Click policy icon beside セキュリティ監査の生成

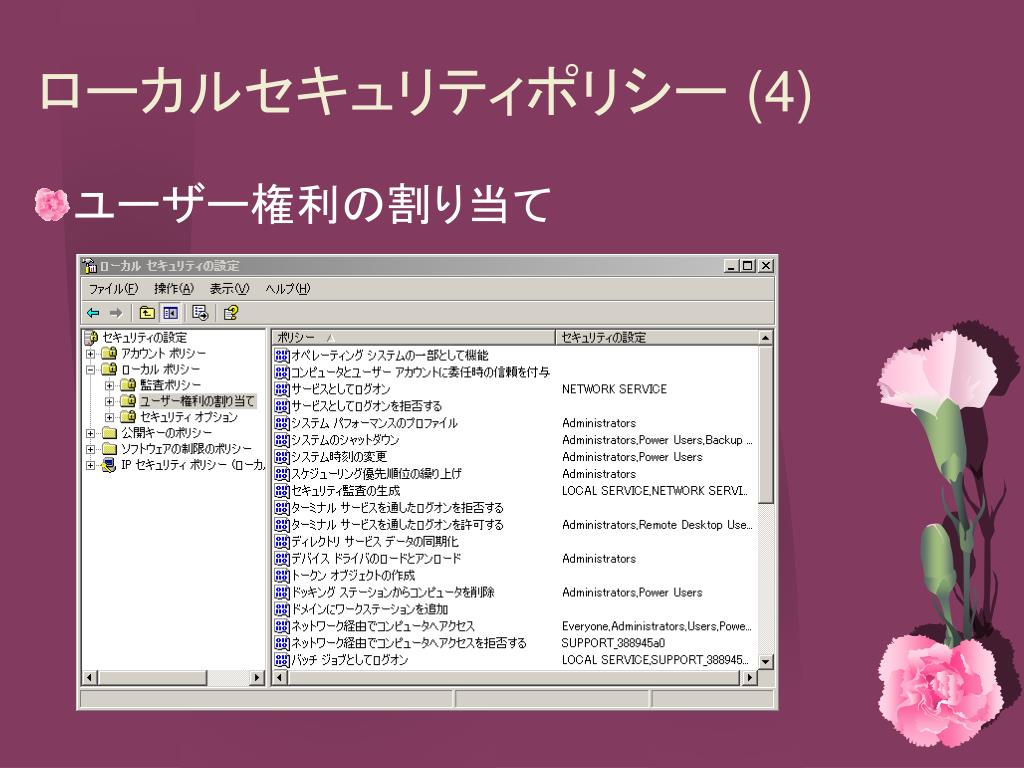point(281,491)
